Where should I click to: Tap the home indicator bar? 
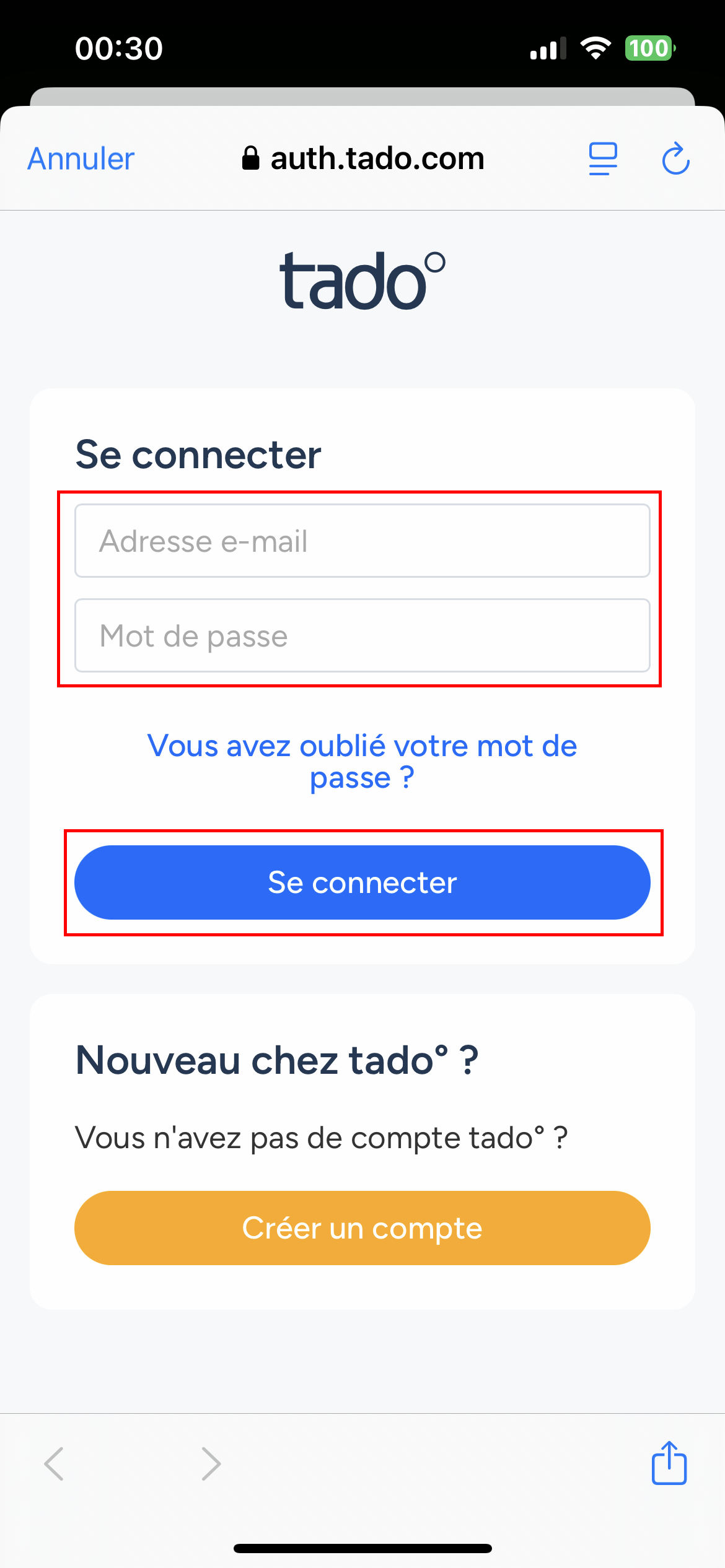362,1548
